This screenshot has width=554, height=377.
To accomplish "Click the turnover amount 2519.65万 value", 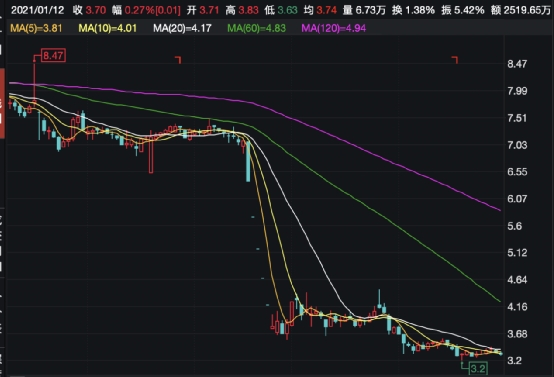I will pyautogui.click(x=527, y=10).
